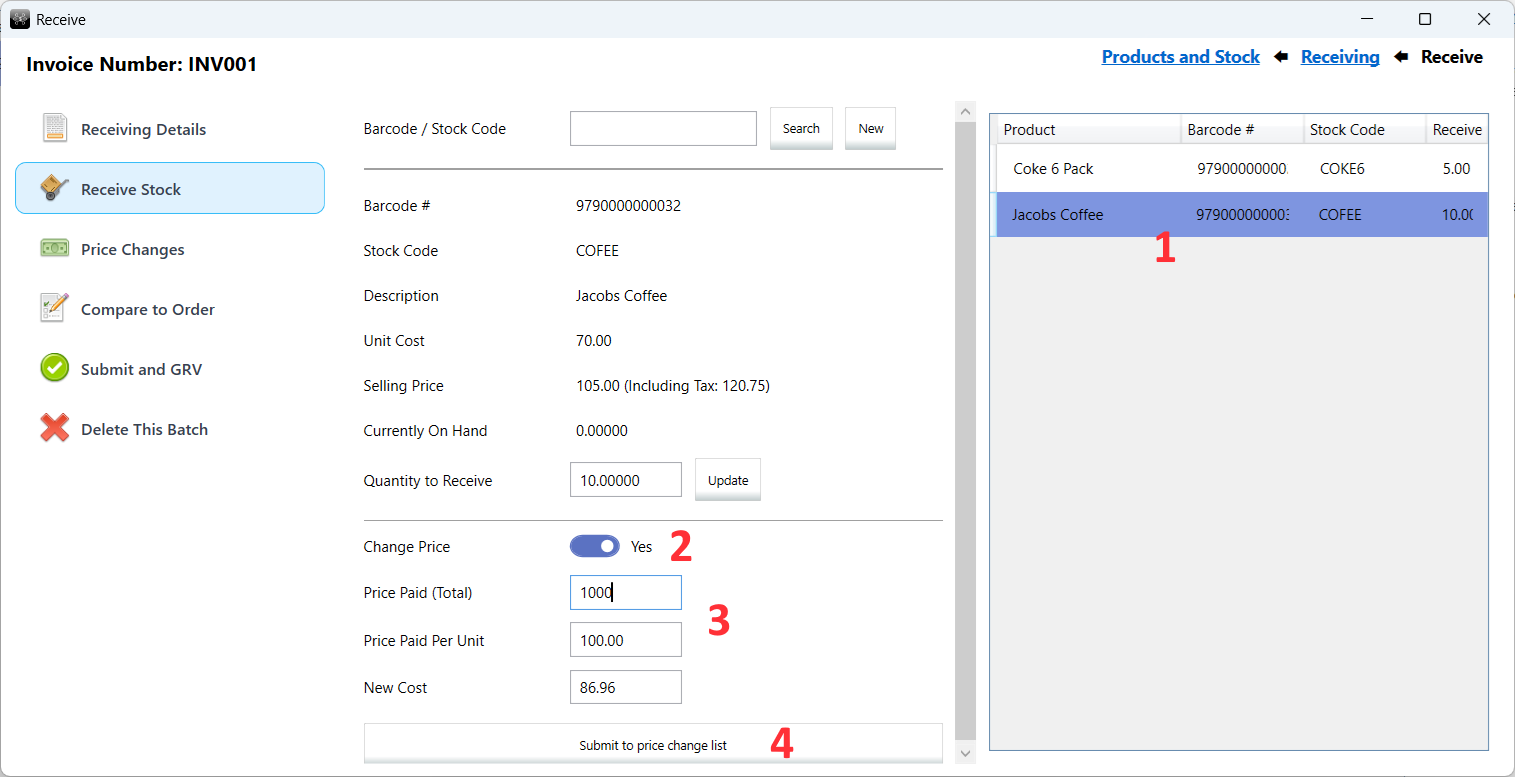
Task: Maximize the Receive window
Action: tap(1425, 19)
